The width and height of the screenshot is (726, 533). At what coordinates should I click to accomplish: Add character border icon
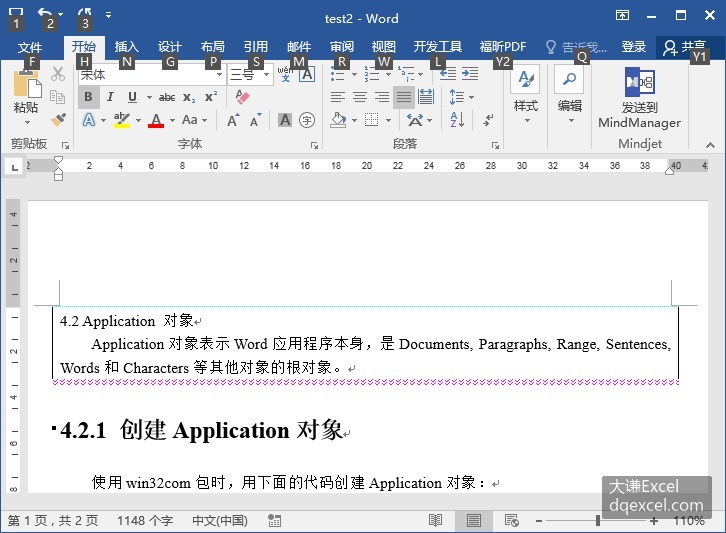click(x=307, y=74)
